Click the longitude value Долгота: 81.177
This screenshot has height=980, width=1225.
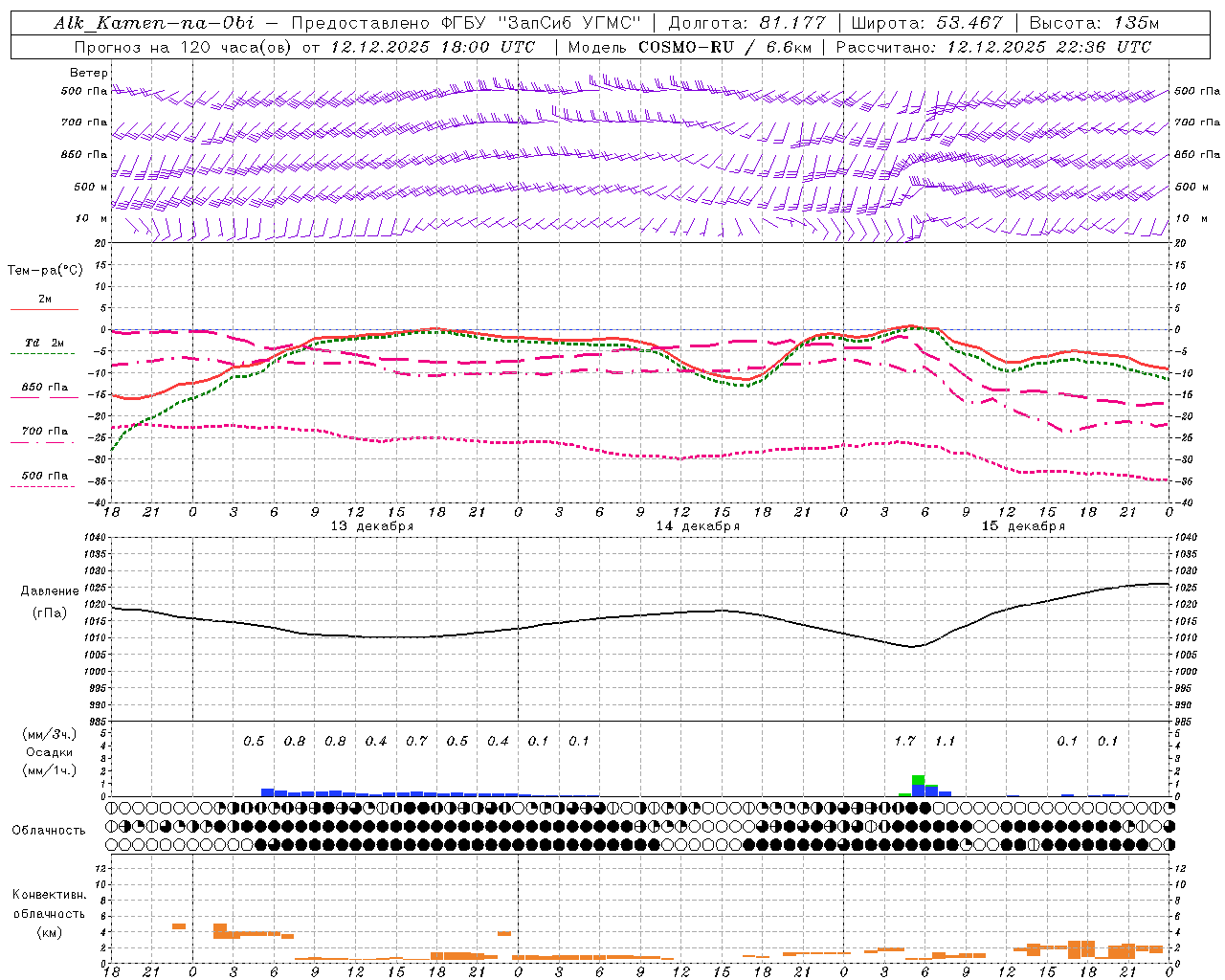[746, 23]
